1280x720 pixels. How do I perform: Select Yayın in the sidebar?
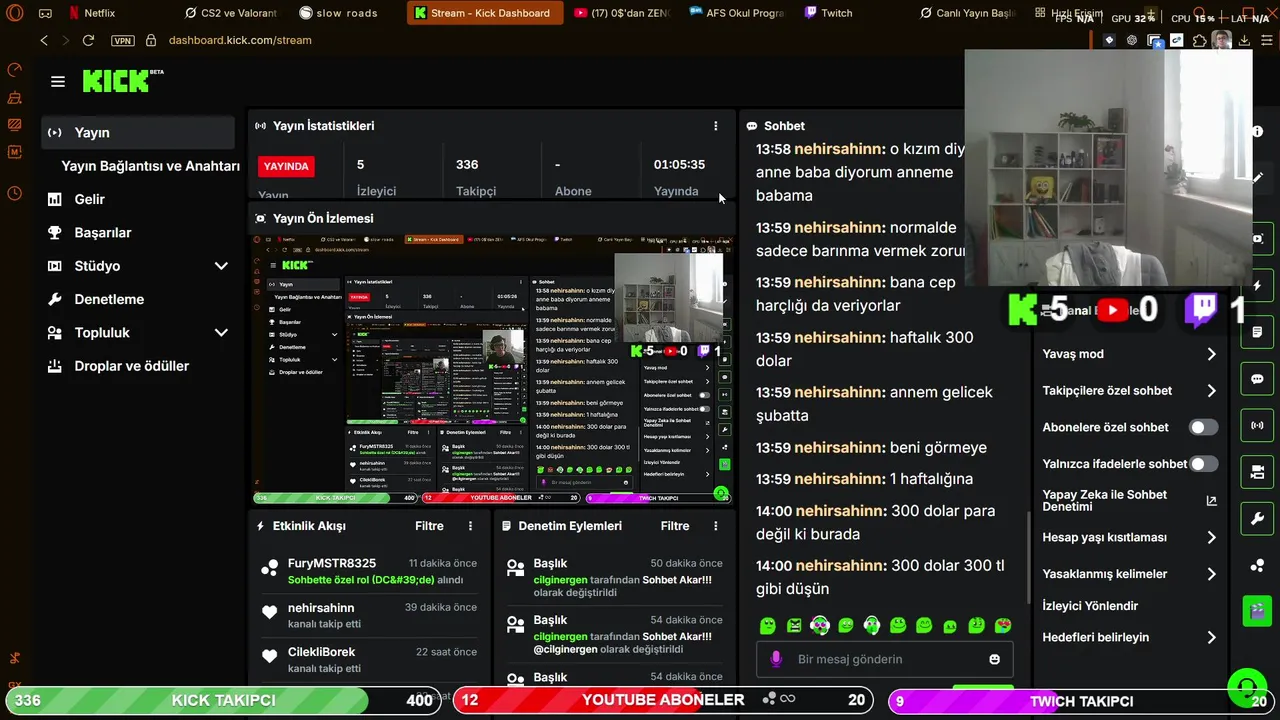pyautogui.click(x=137, y=132)
